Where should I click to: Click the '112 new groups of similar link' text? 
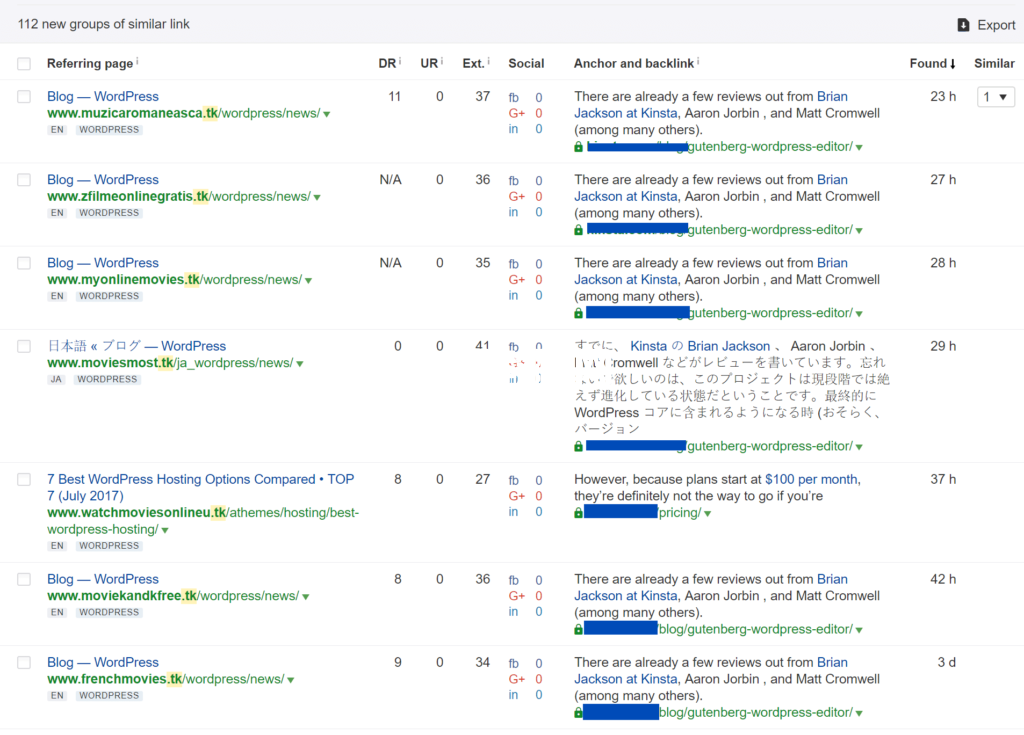click(103, 24)
